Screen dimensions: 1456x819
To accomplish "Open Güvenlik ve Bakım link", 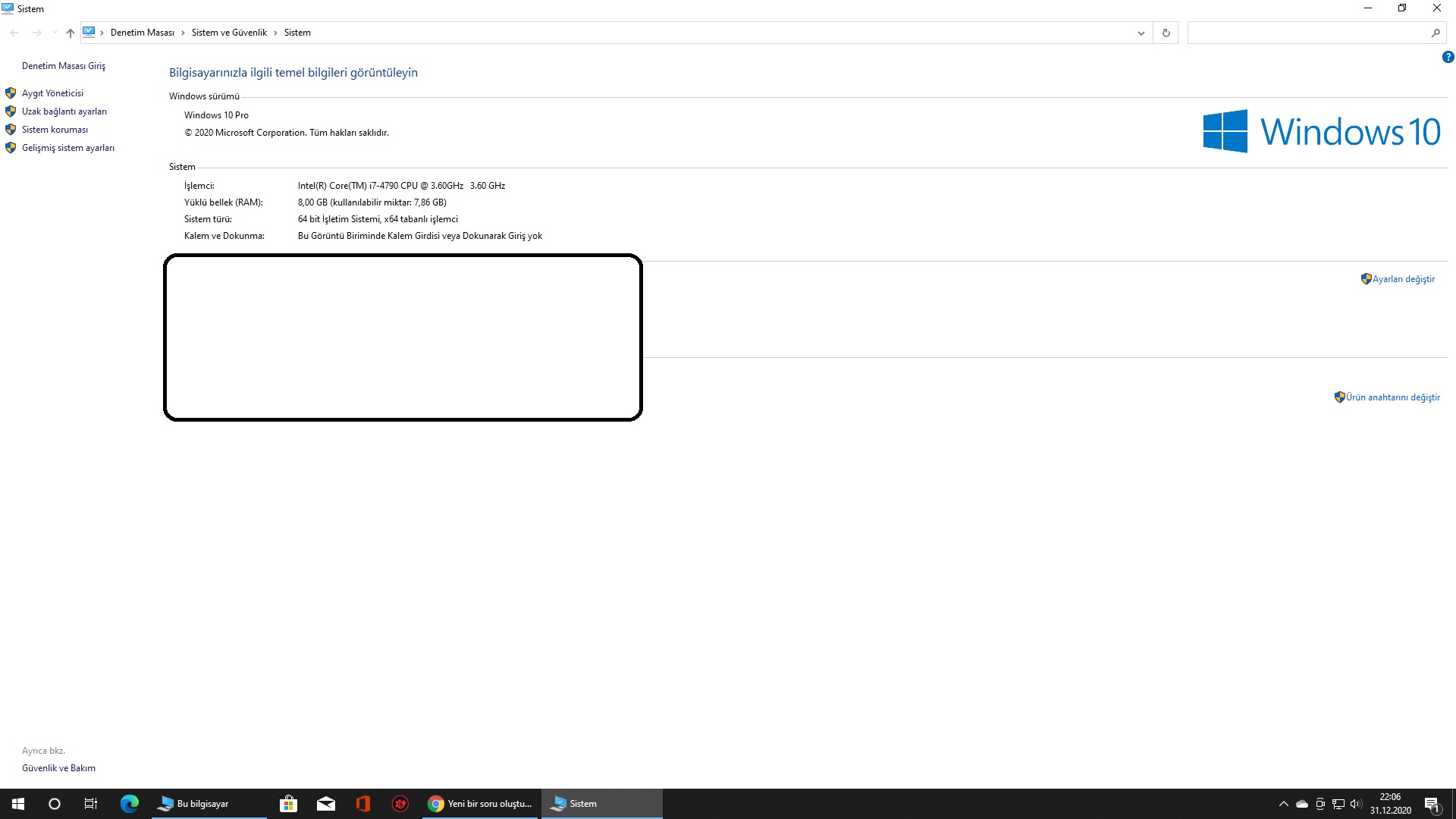I will coord(58,768).
